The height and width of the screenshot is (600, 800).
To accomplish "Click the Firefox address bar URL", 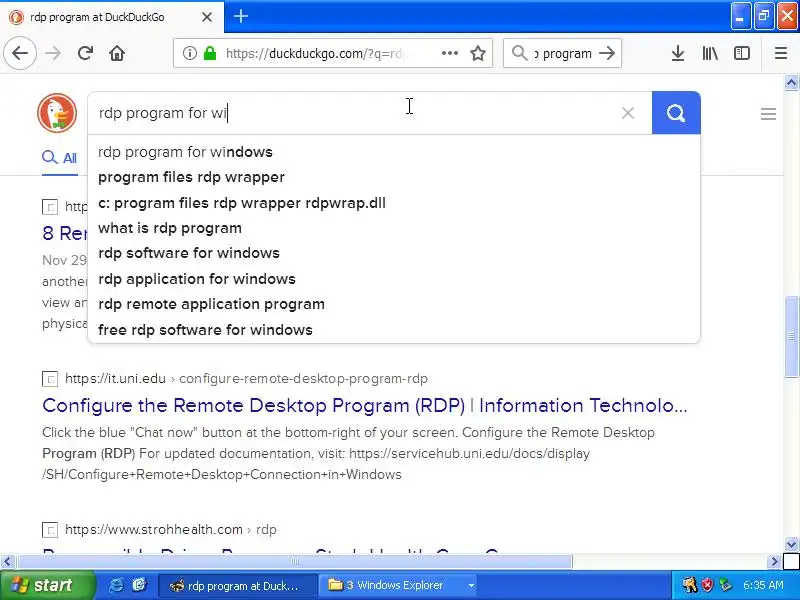I will 315,54.
